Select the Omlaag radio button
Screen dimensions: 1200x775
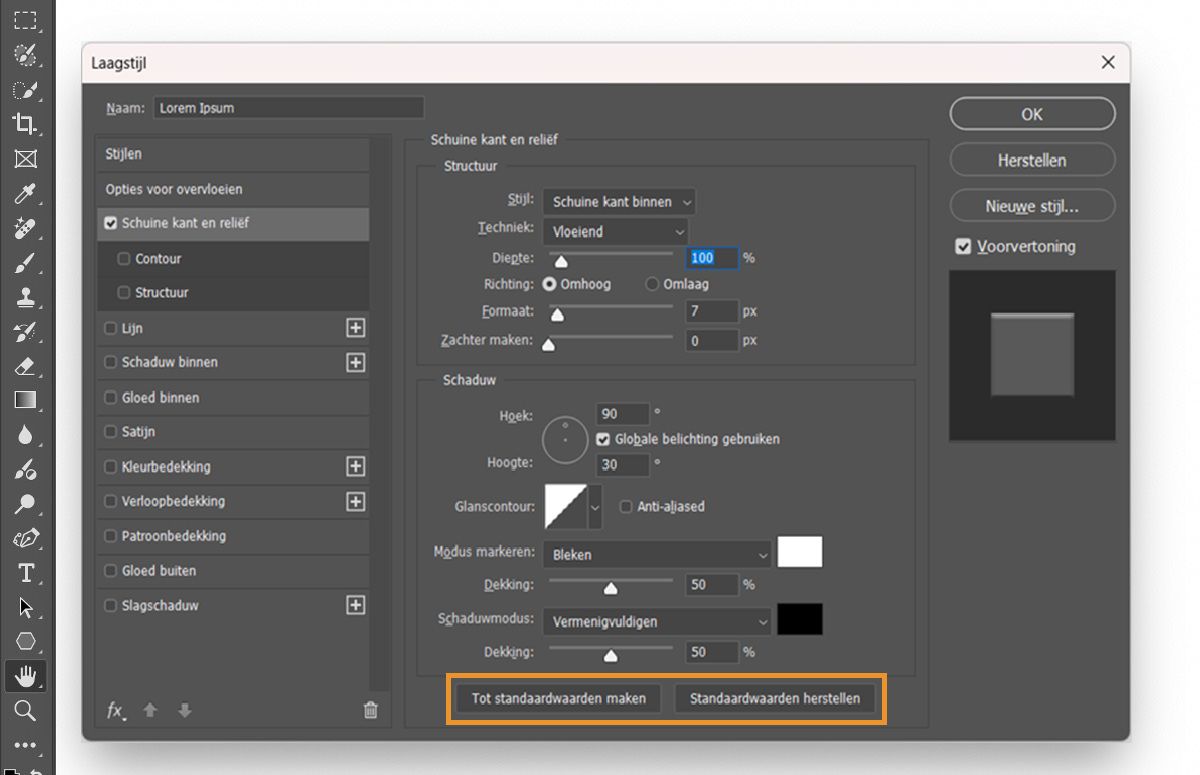pyautogui.click(x=655, y=284)
